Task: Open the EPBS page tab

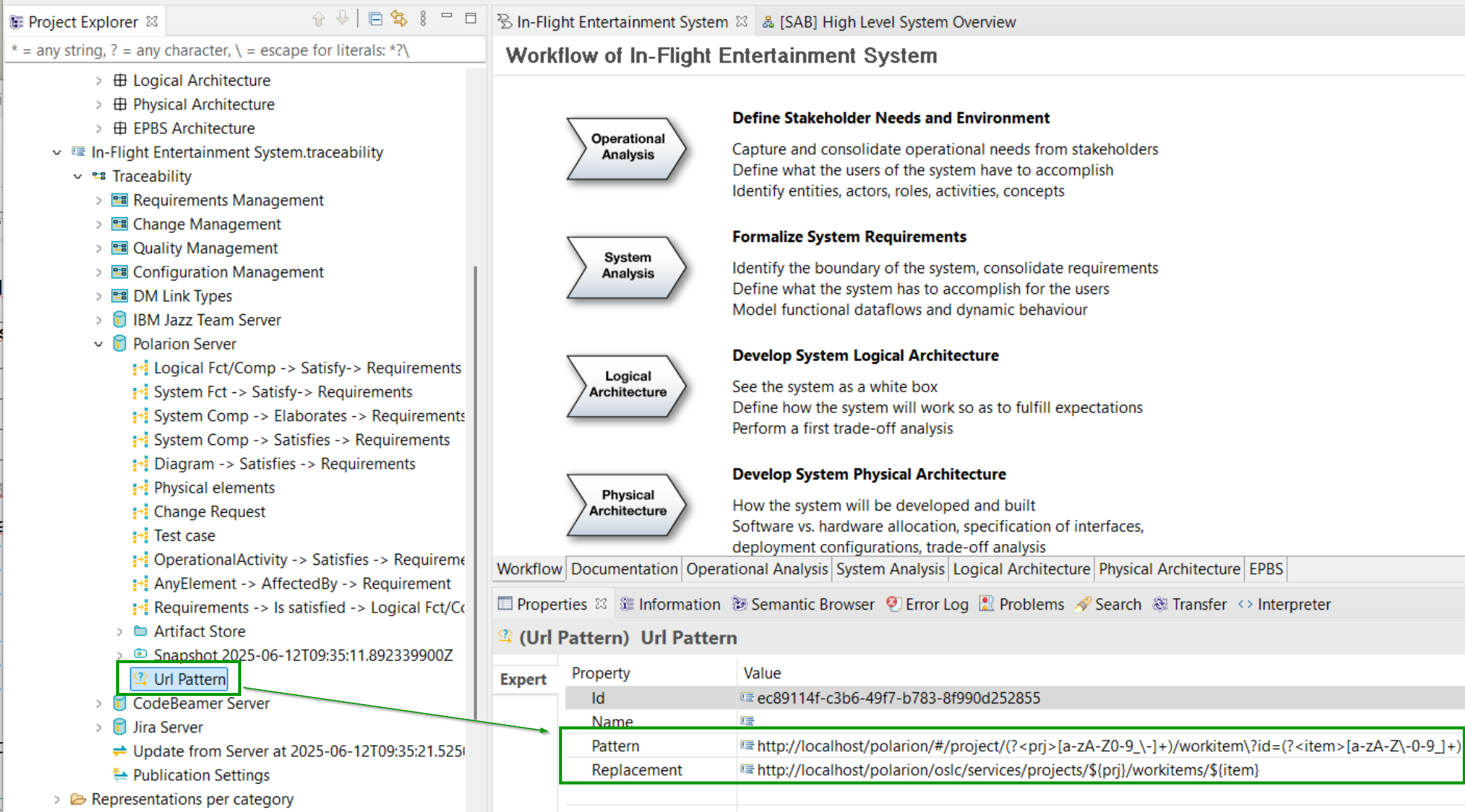Action: 1265,569
